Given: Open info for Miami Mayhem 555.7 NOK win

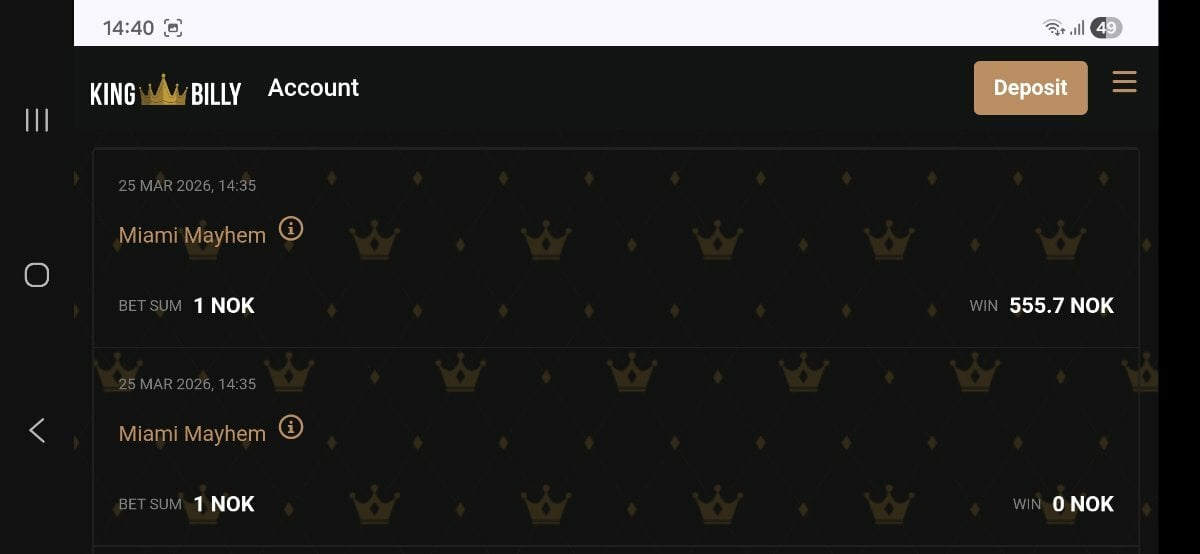Looking at the screenshot, I should coord(291,229).
